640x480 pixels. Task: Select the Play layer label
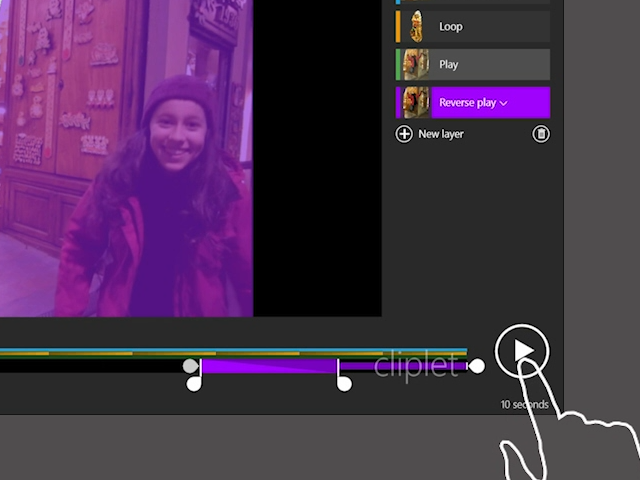[x=449, y=64]
